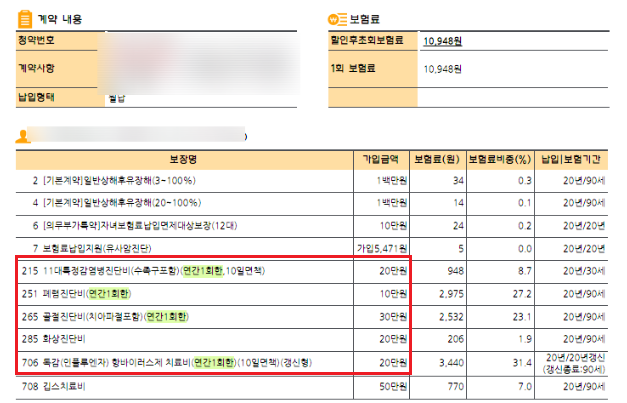Viewport: 627px width, 403px height.
Task: Open the underlined 10,948원 discounted premium link
Action: [443, 41]
